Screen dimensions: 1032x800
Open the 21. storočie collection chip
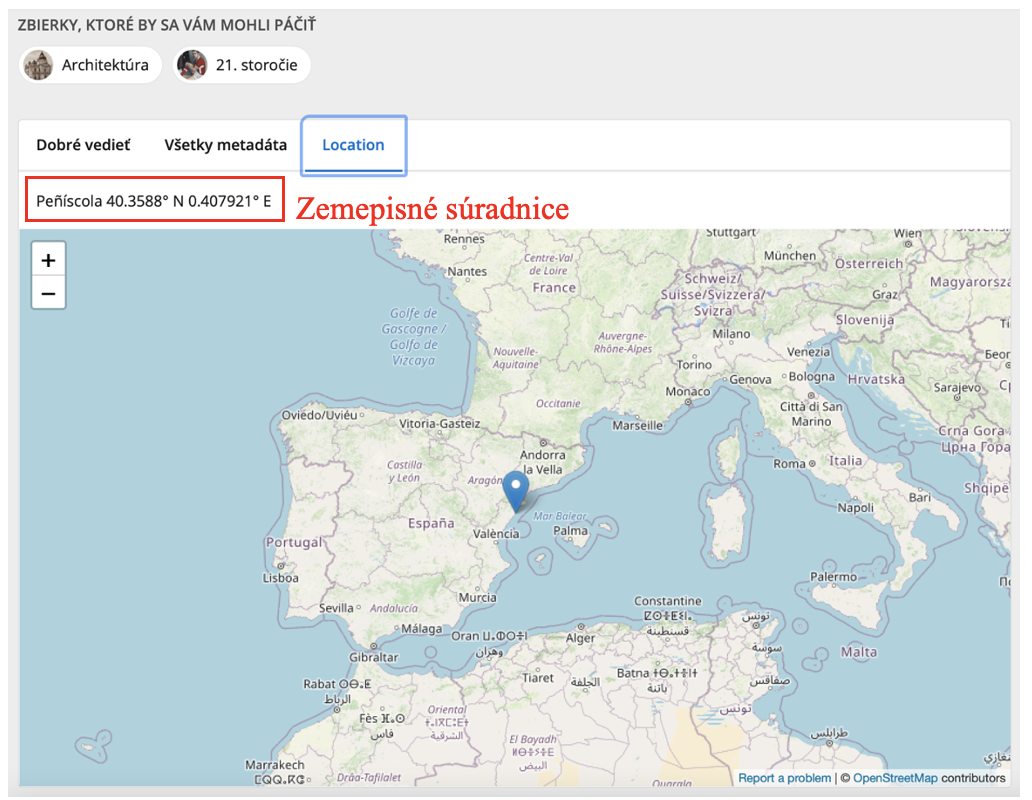click(x=242, y=65)
